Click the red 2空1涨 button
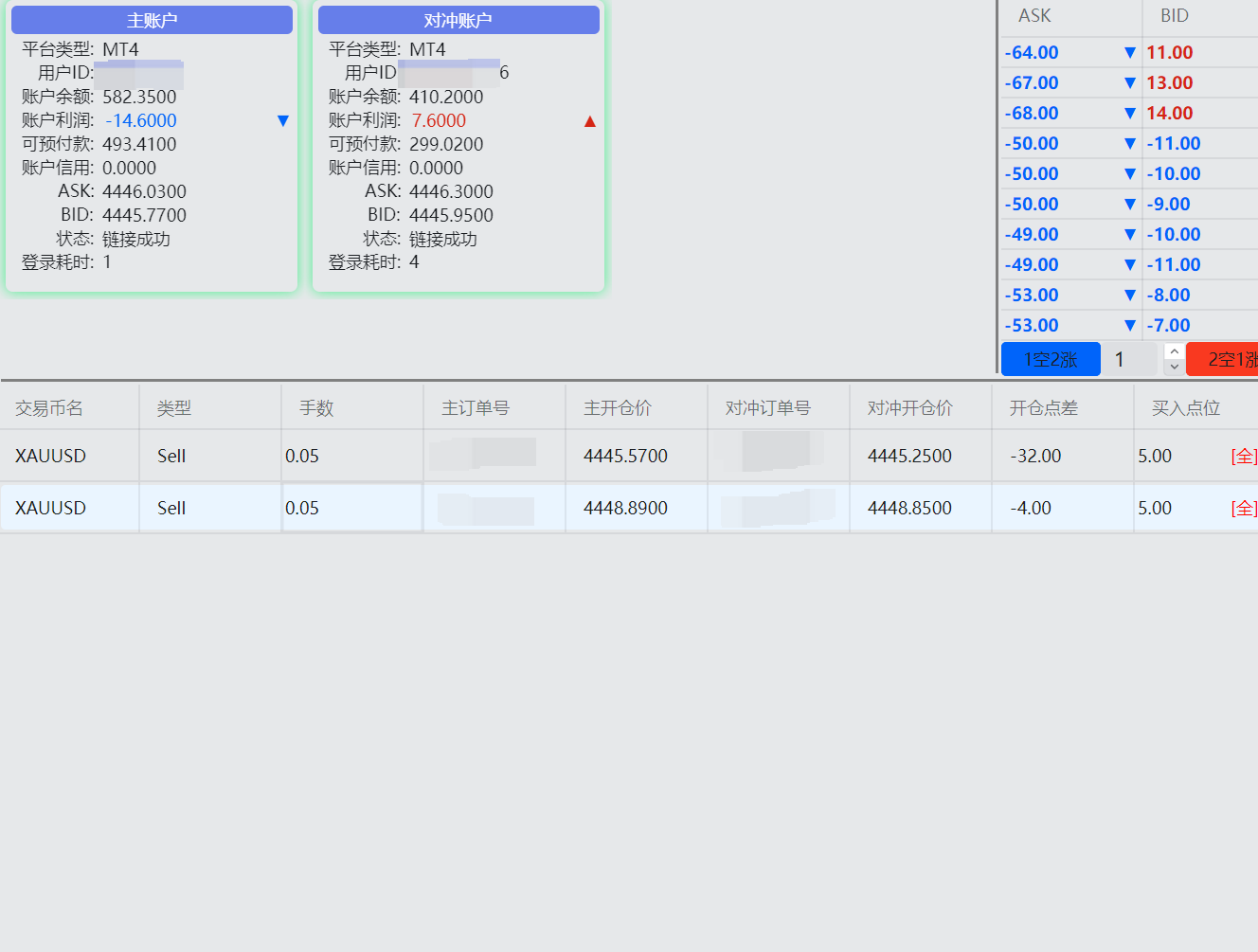1258x952 pixels. 1222,359
